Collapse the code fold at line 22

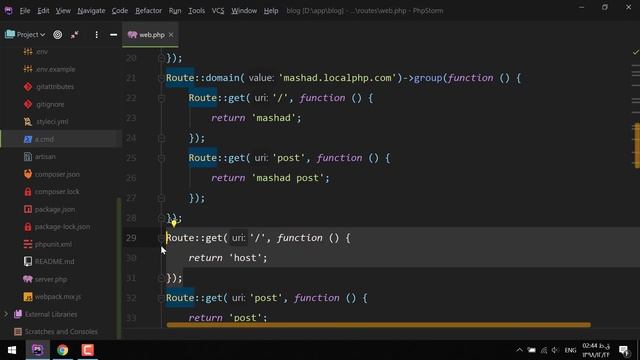(x=161, y=98)
